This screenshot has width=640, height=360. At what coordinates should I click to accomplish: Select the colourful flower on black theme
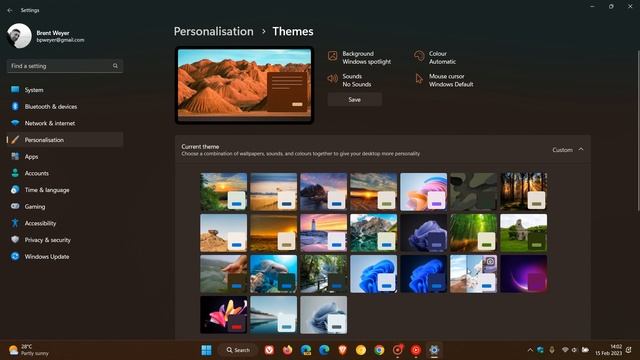[x=224, y=315]
